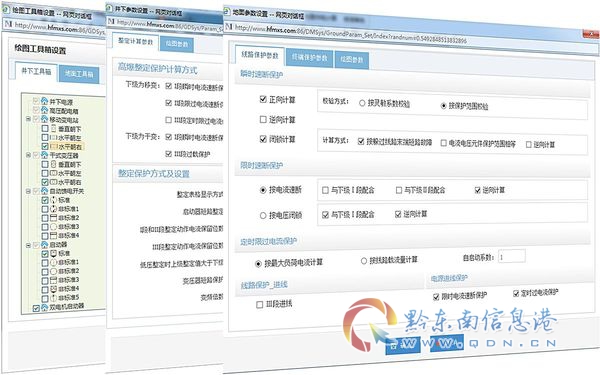Click the 非标准4 symbol icon under 启动器
This screenshot has height=375, width=600.
pyautogui.click(x=54, y=289)
